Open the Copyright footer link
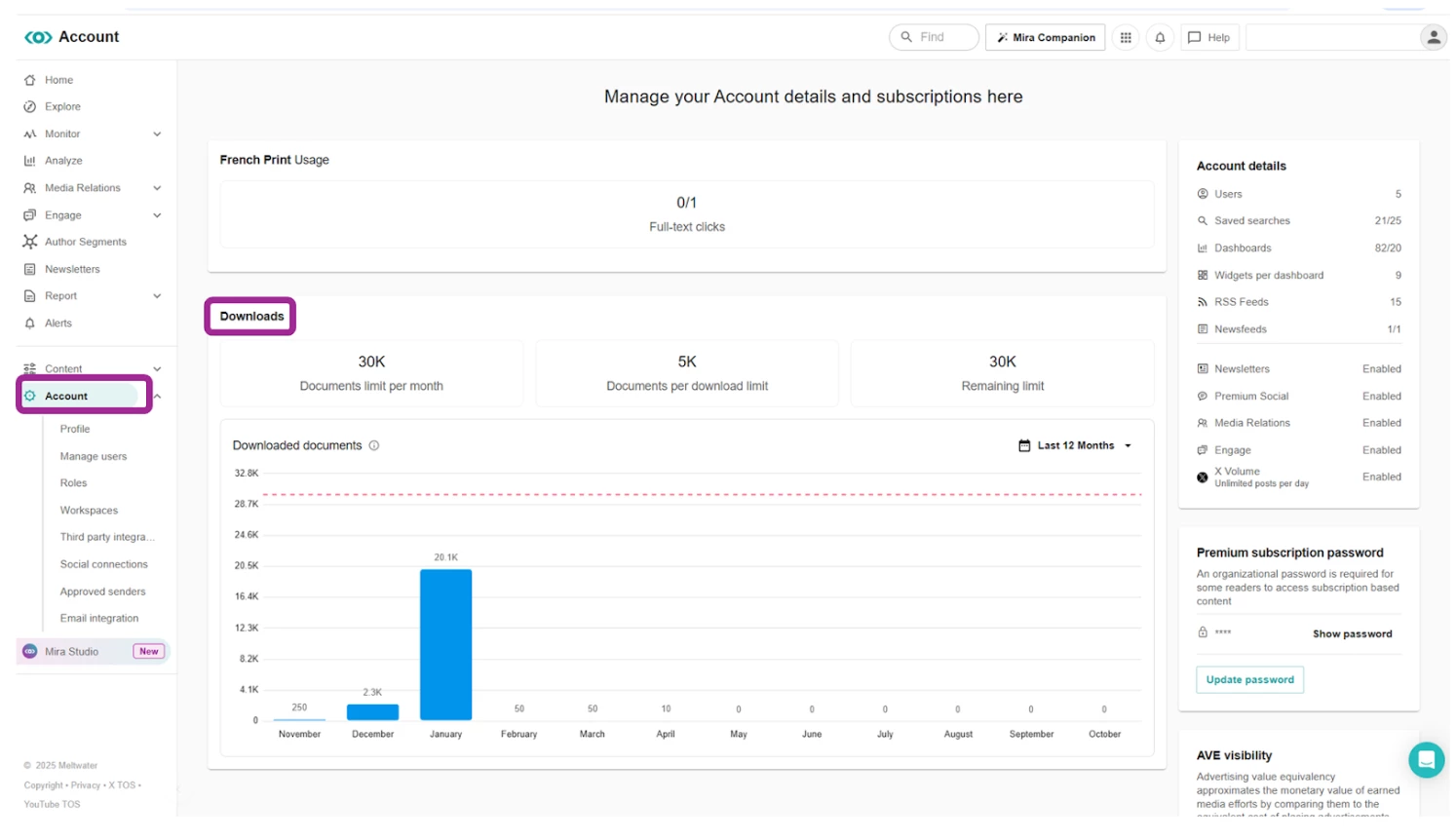 (43, 785)
